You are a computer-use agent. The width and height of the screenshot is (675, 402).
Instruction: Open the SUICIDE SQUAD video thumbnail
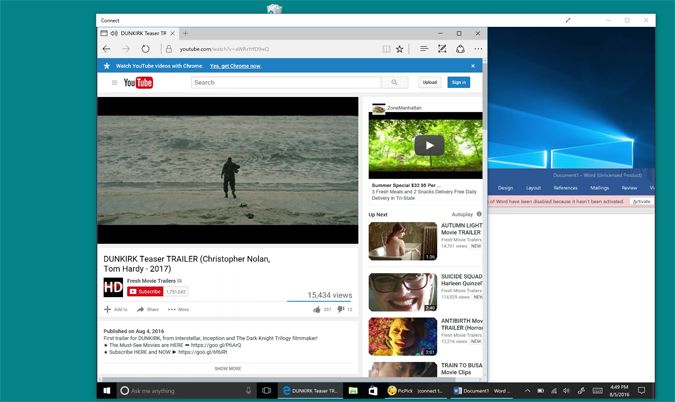click(403, 292)
